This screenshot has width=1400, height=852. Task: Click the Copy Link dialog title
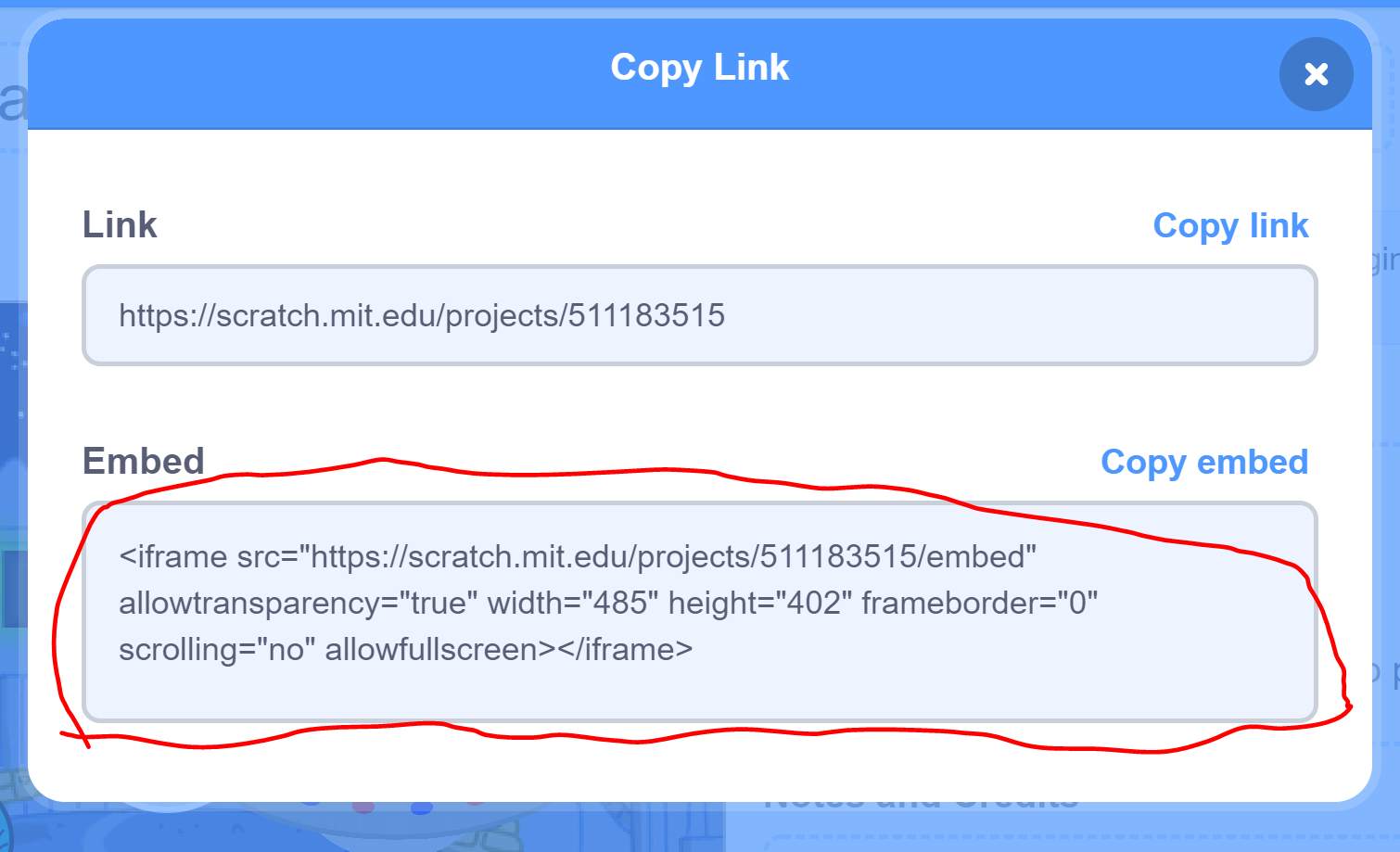tap(700, 68)
